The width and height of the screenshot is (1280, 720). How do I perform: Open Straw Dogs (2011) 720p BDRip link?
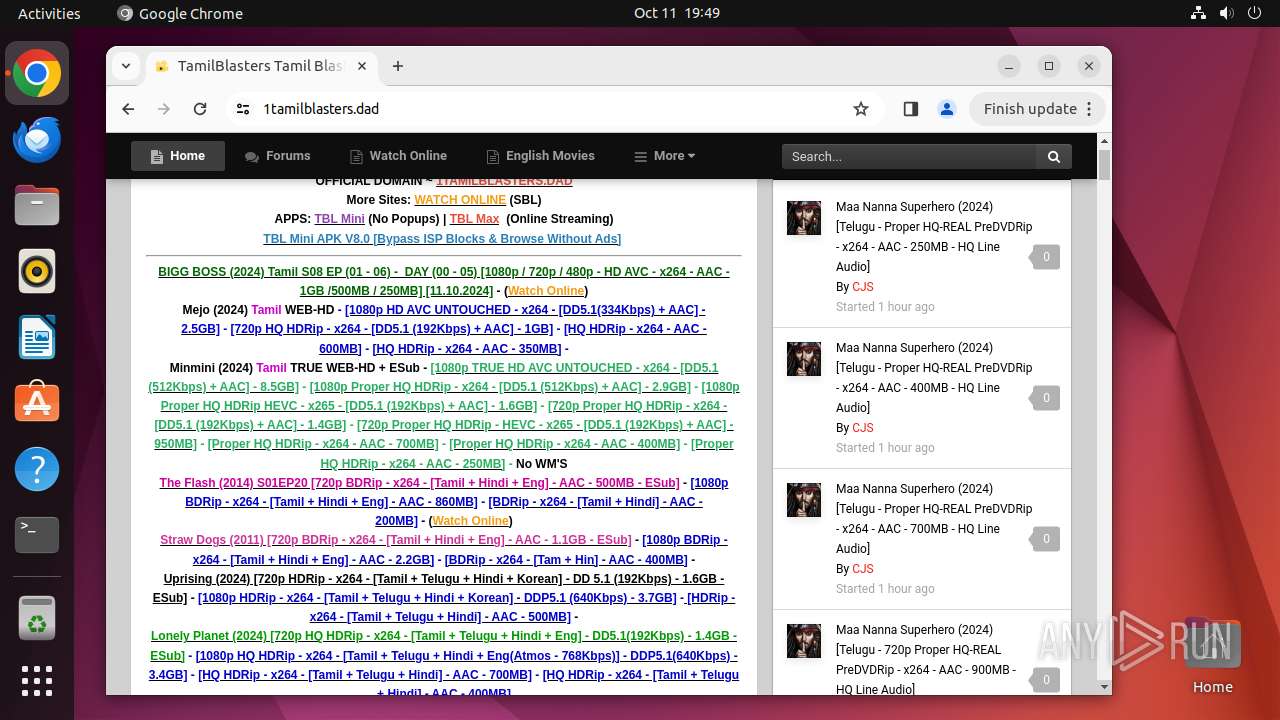click(395, 540)
